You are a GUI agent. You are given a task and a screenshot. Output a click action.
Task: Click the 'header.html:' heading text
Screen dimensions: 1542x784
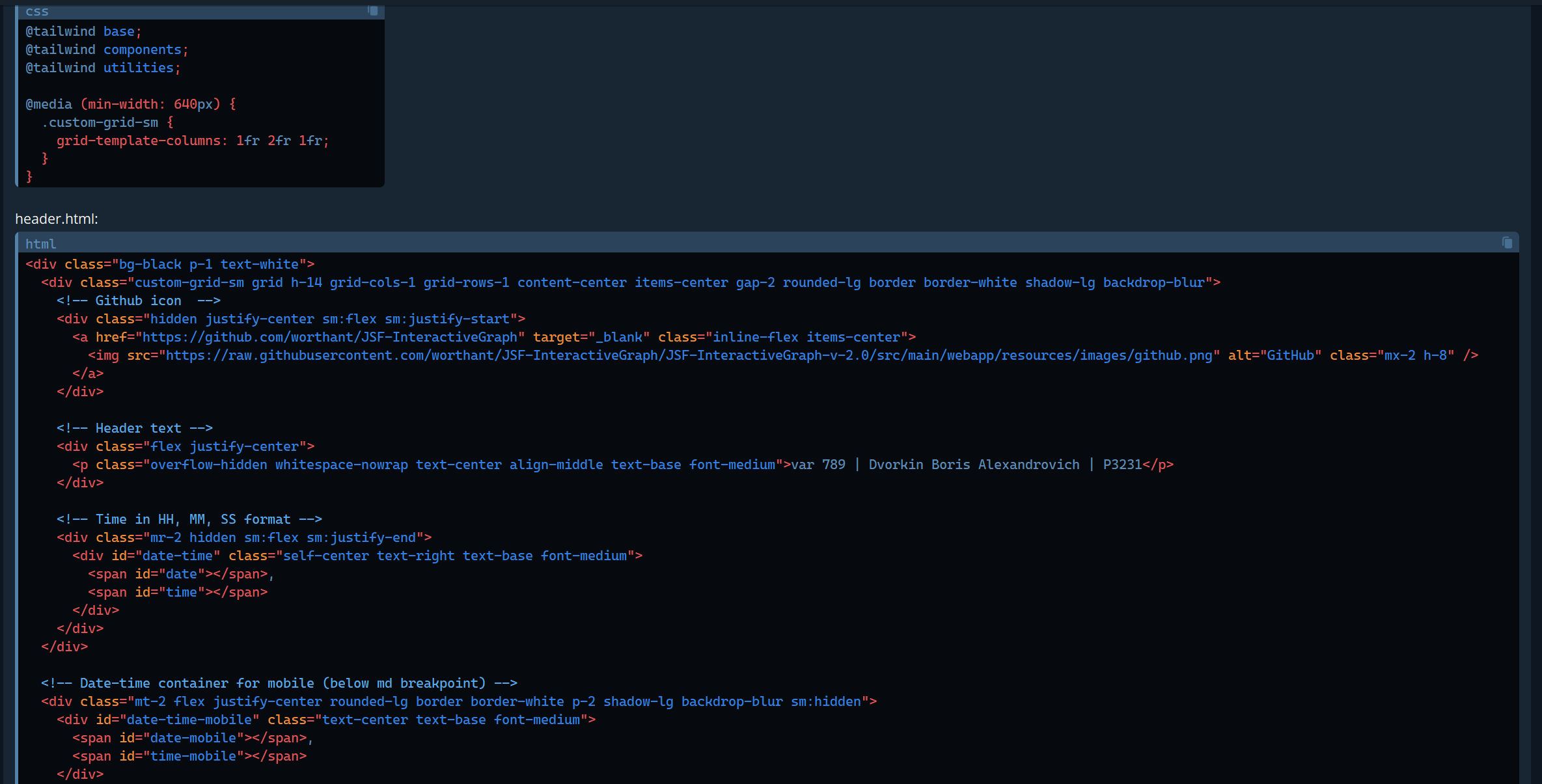pos(57,219)
